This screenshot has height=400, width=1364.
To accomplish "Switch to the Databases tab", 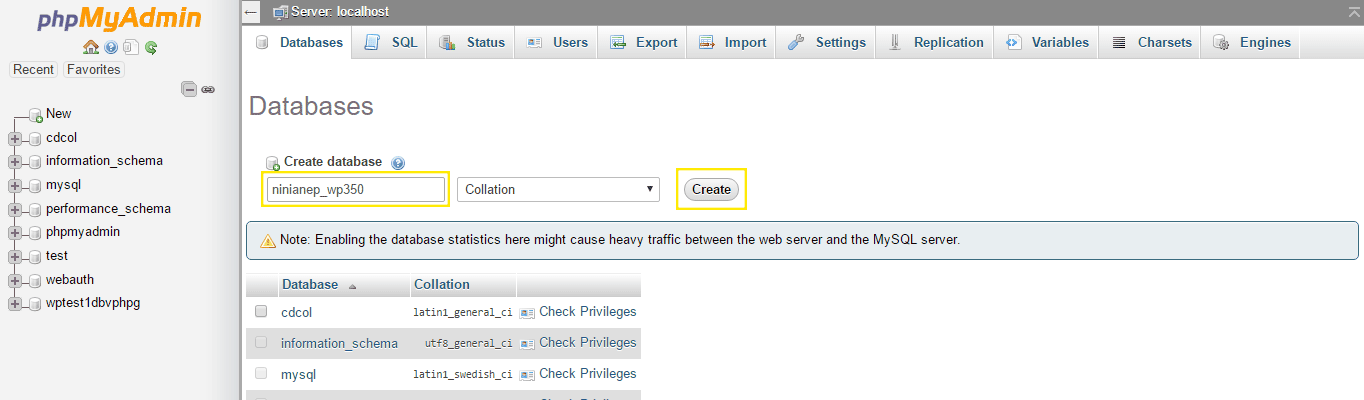I will click(299, 42).
